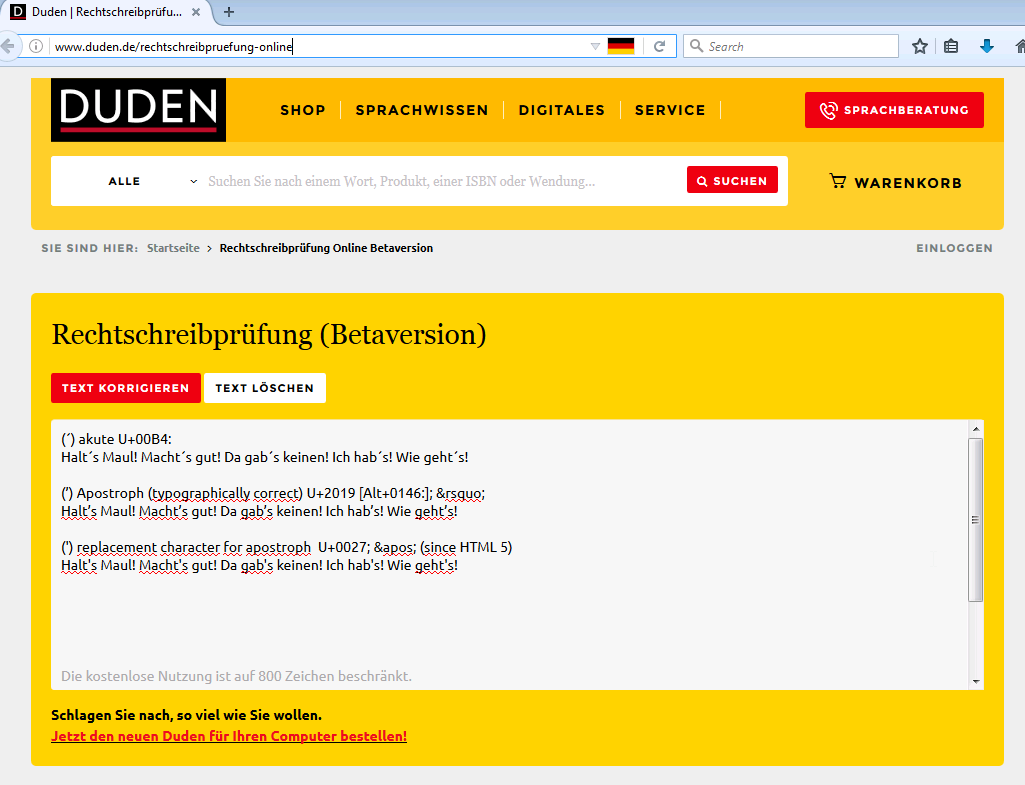Click the Duden logo
Viewport: 1025px width, 785px height.
point(139,110)
